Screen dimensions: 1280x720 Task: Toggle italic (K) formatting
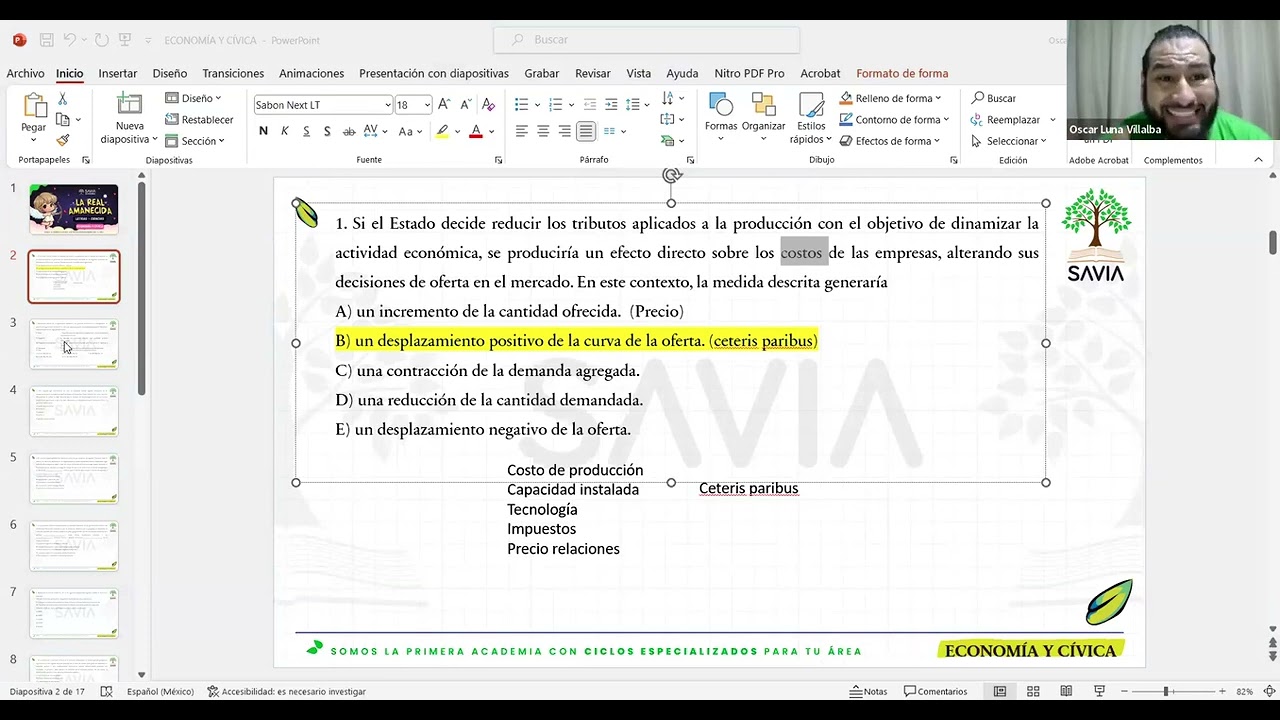pyautogui.click(x=285, y=131)
